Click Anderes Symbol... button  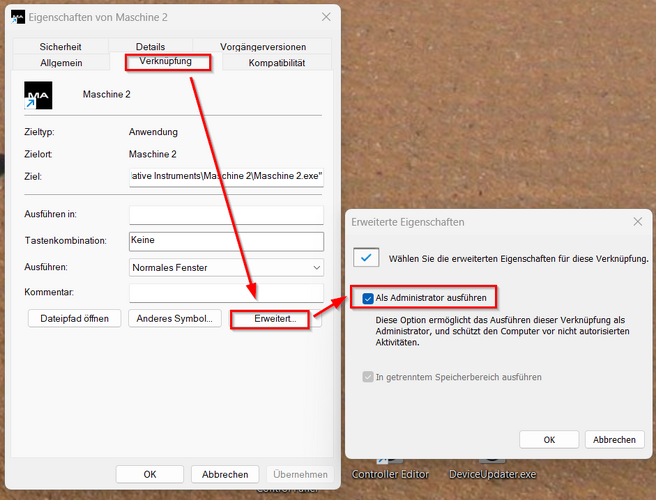coord(174,319)
